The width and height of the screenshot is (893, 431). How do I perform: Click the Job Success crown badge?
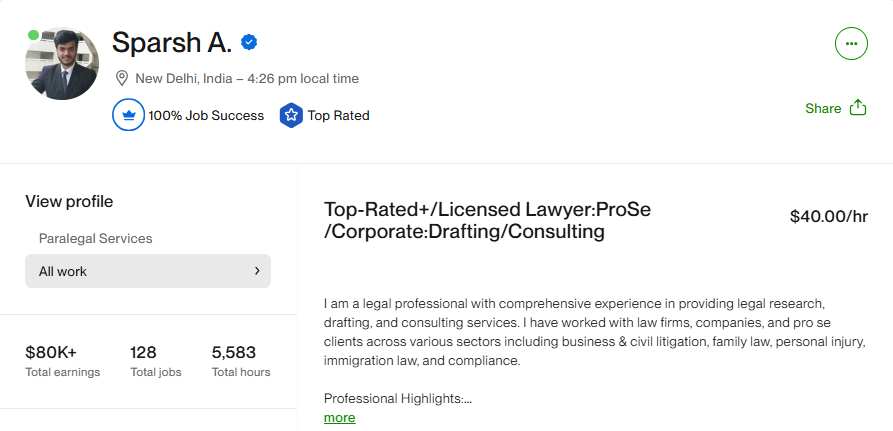(x=128, y=115)
